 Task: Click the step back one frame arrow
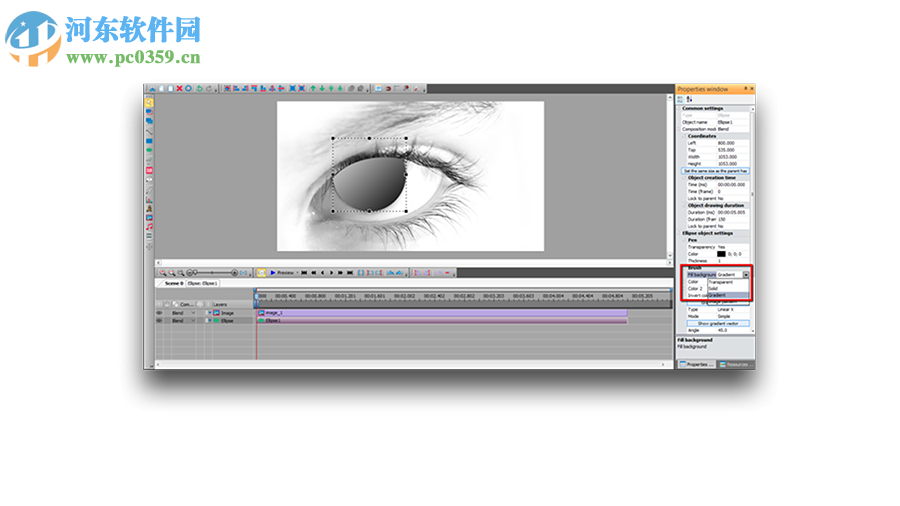point(323,273)
